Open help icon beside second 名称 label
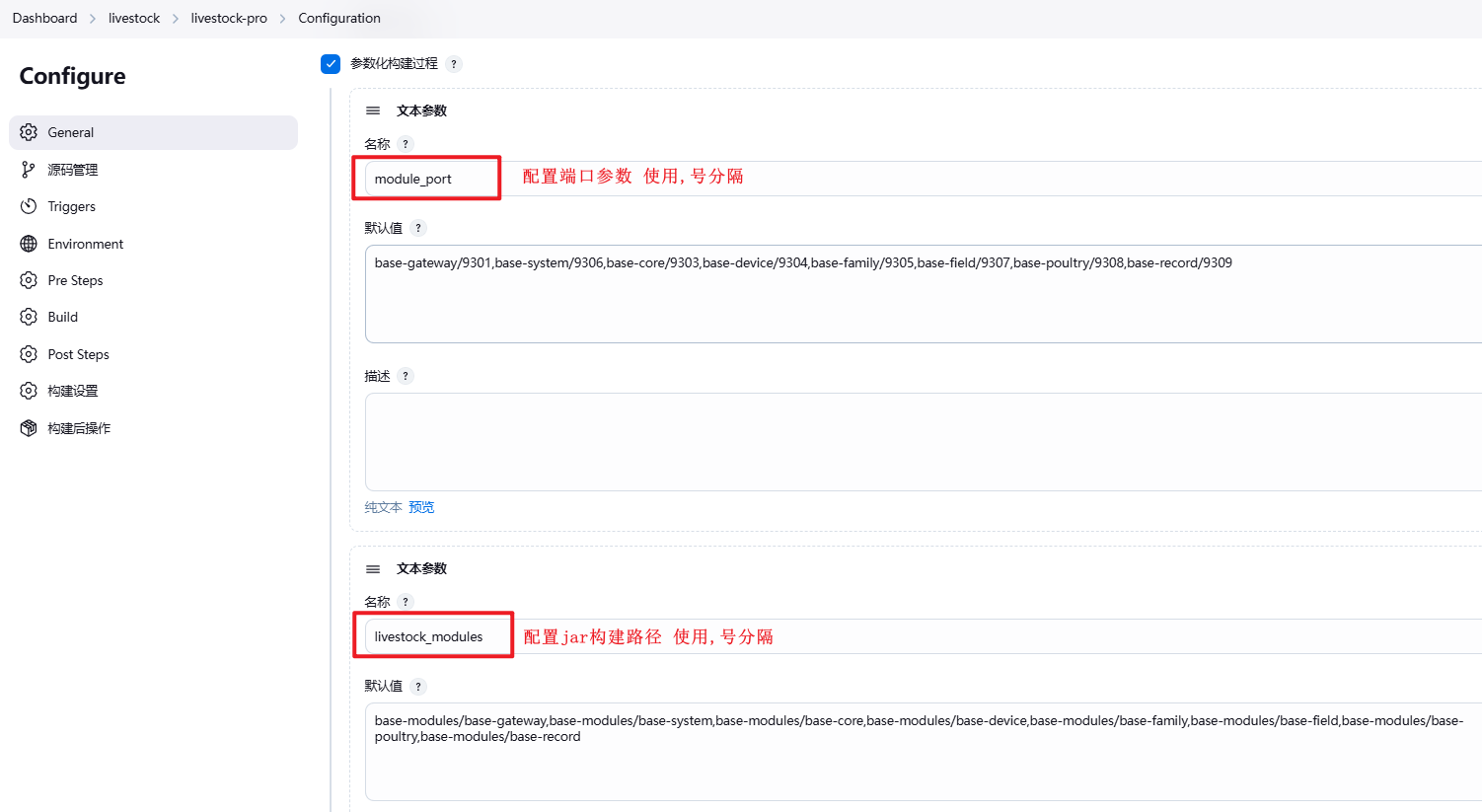The image size is (1482, 812). [x=406, y=602]
